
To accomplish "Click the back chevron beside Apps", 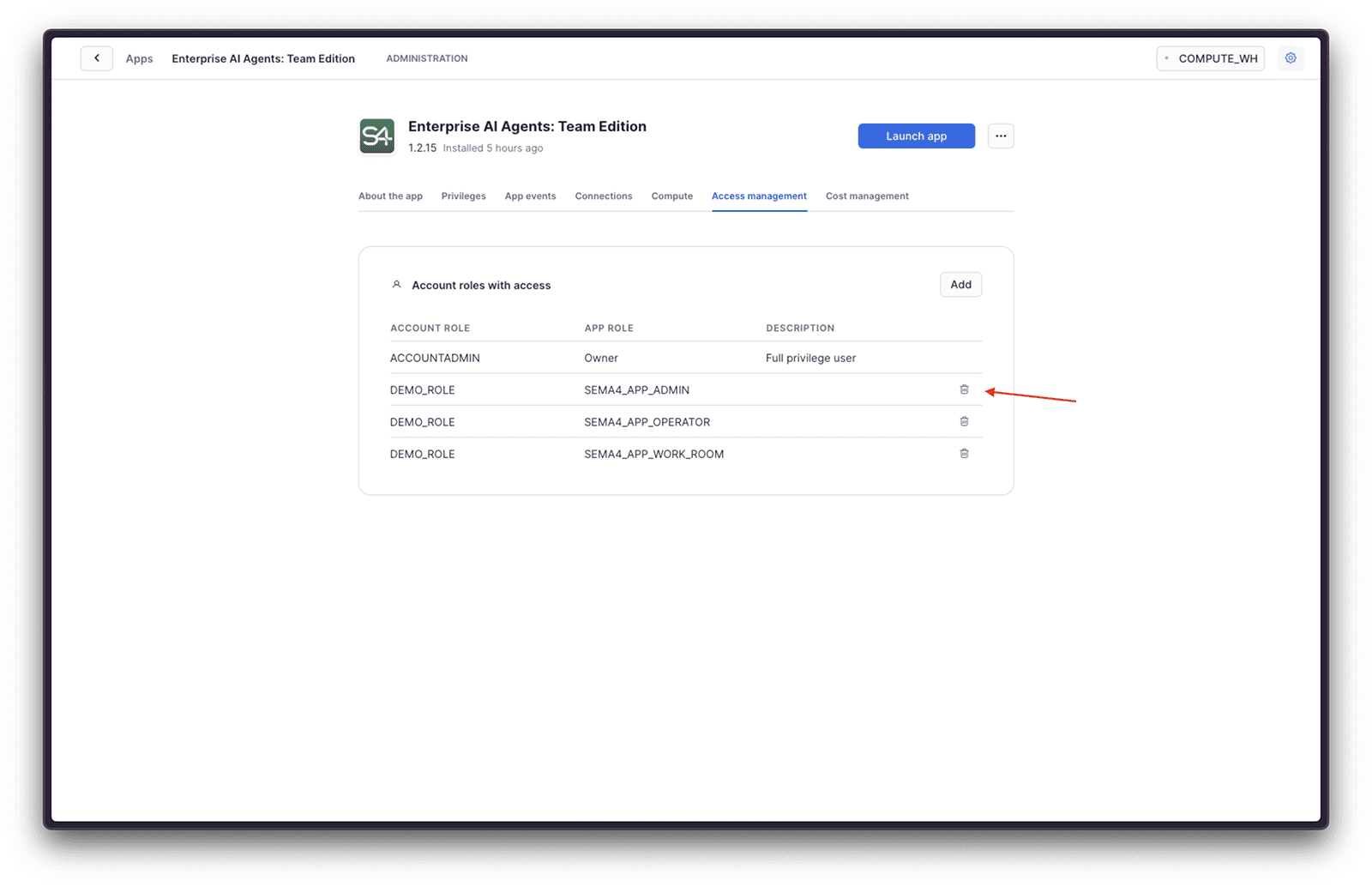I will coord(96,57).
